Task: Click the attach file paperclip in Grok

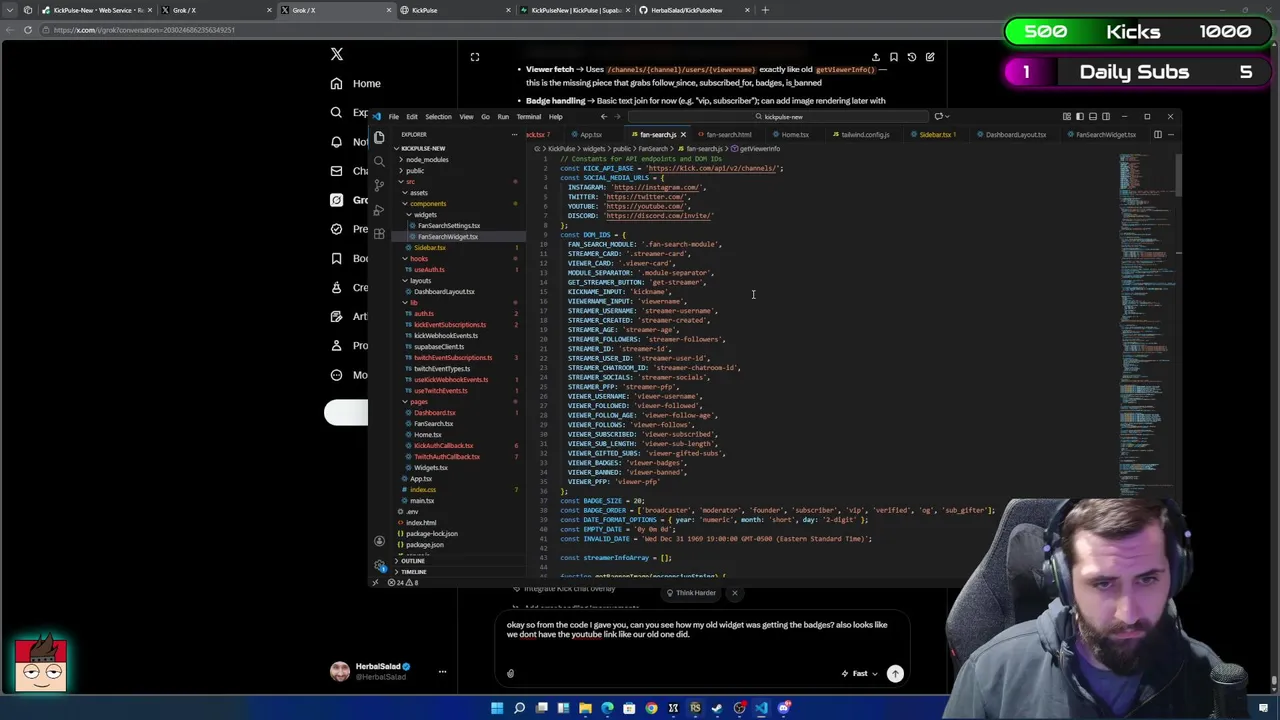Action: (x=510, y=673)
